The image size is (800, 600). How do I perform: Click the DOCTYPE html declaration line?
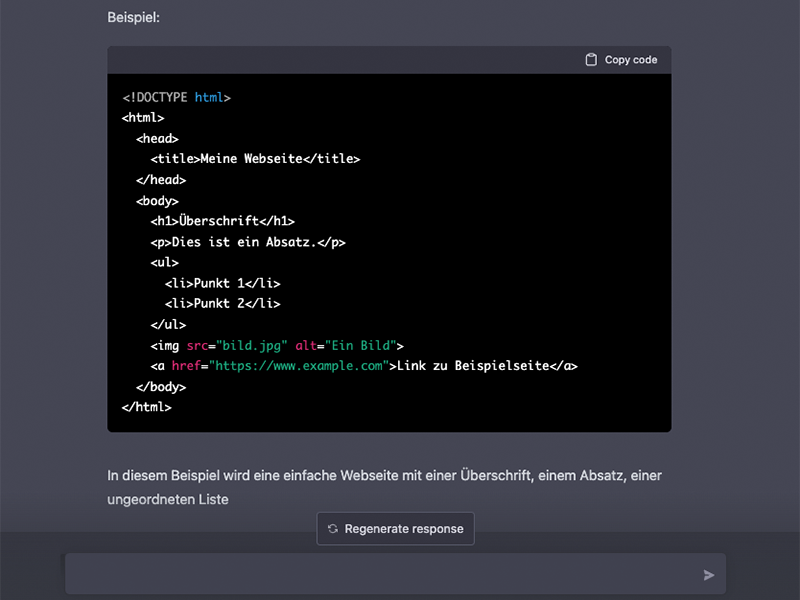coord(178,96)
